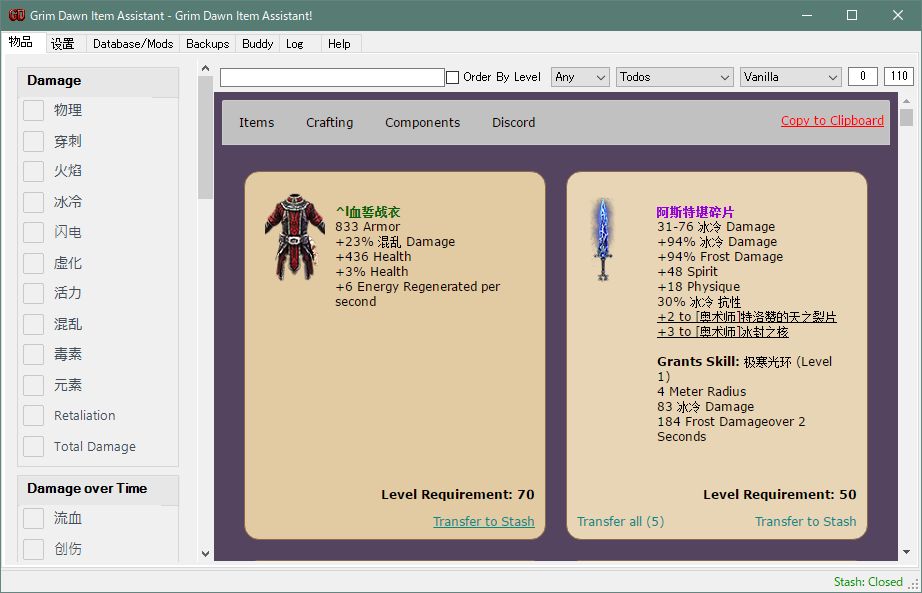Viewport: 922px width, 593px height.
Task: Click the ^l血誓战衣 item name
Action: click(x=368, y=212)
